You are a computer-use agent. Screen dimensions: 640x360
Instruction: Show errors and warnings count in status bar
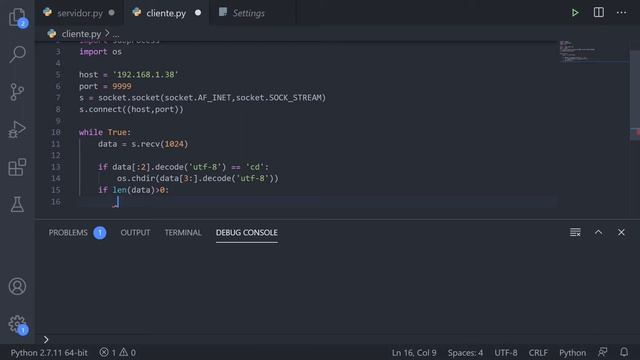click(x=118, y=352)
